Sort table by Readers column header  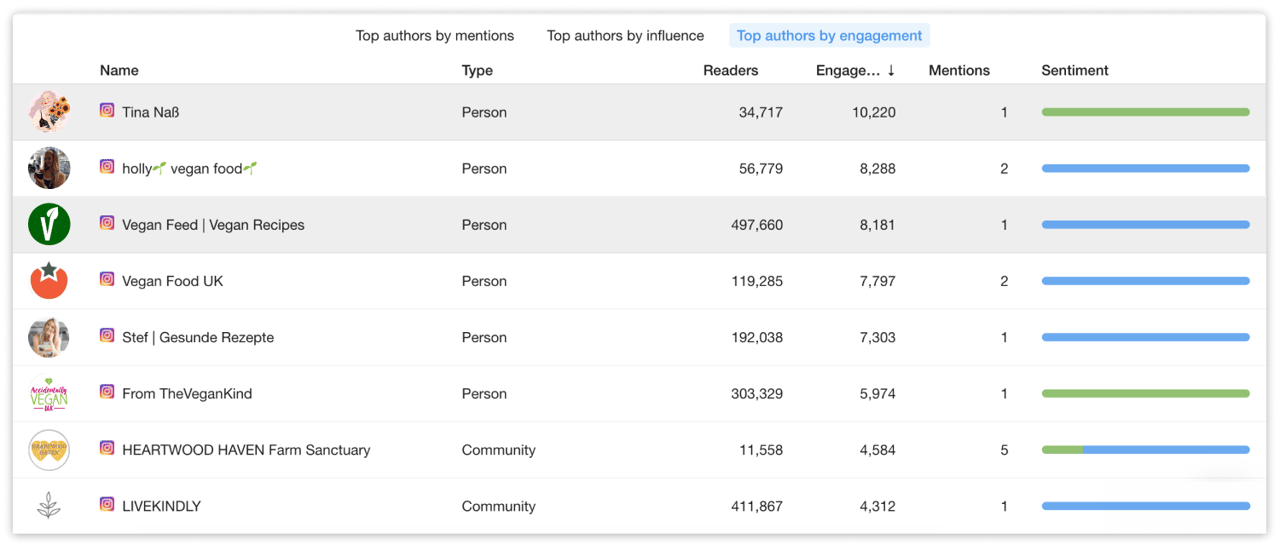(x=731, y=70)
